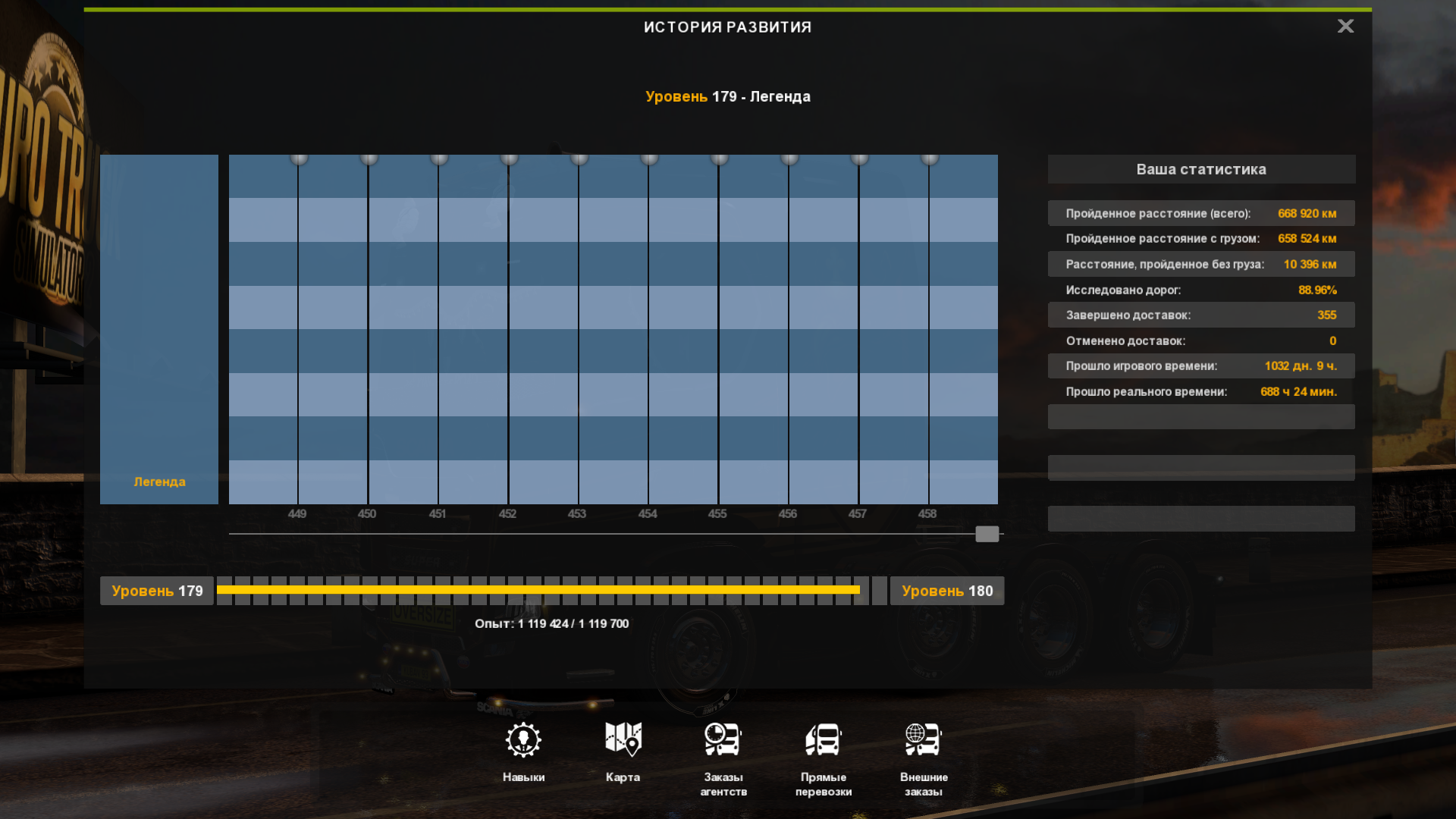Image resolution: width=1456 pixels, height=819 pixels.
Task: Open Заказы агентств freight market icon
Action: [x=723, y=740]
